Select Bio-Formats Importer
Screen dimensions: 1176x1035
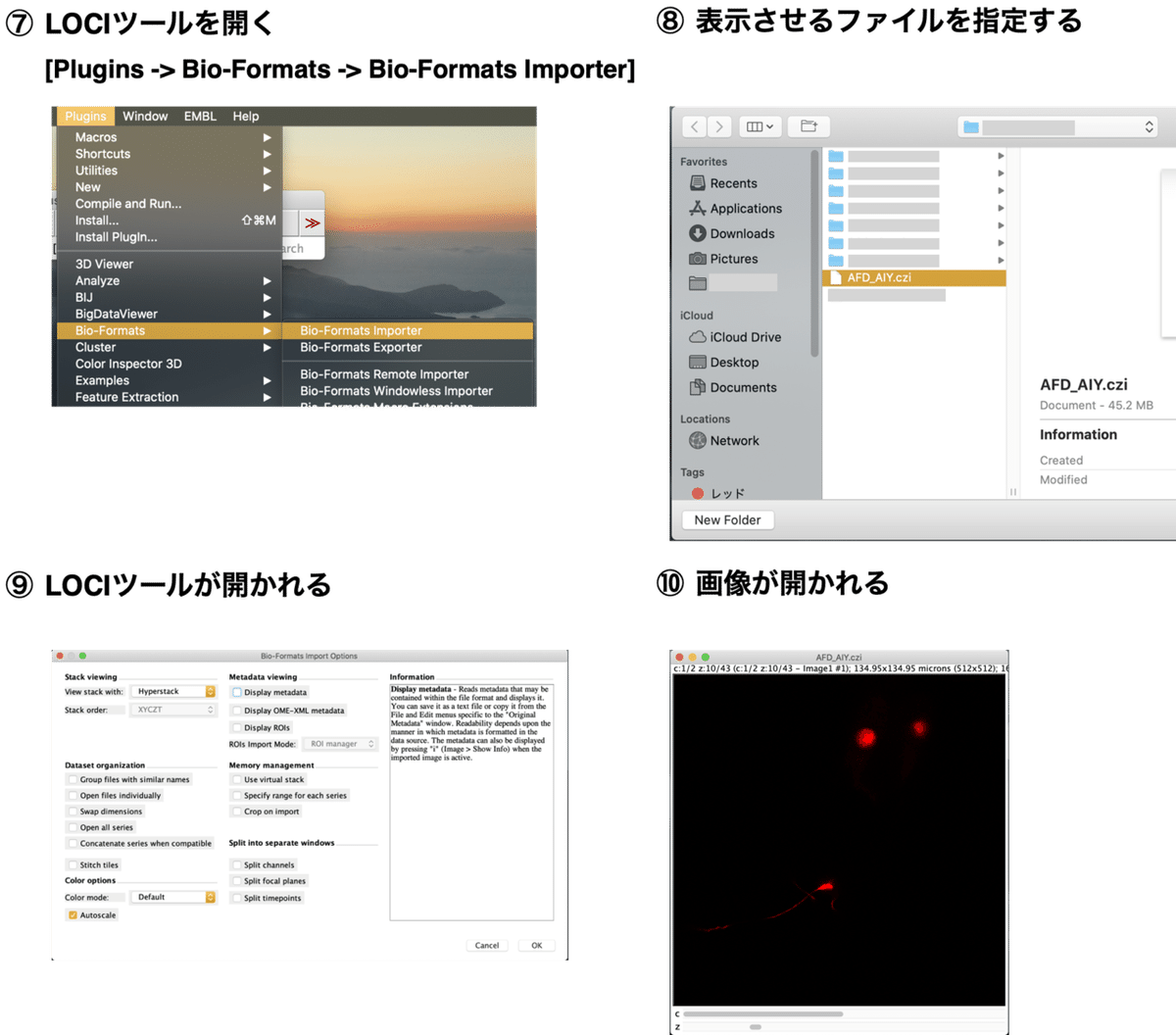click(408, 330)
